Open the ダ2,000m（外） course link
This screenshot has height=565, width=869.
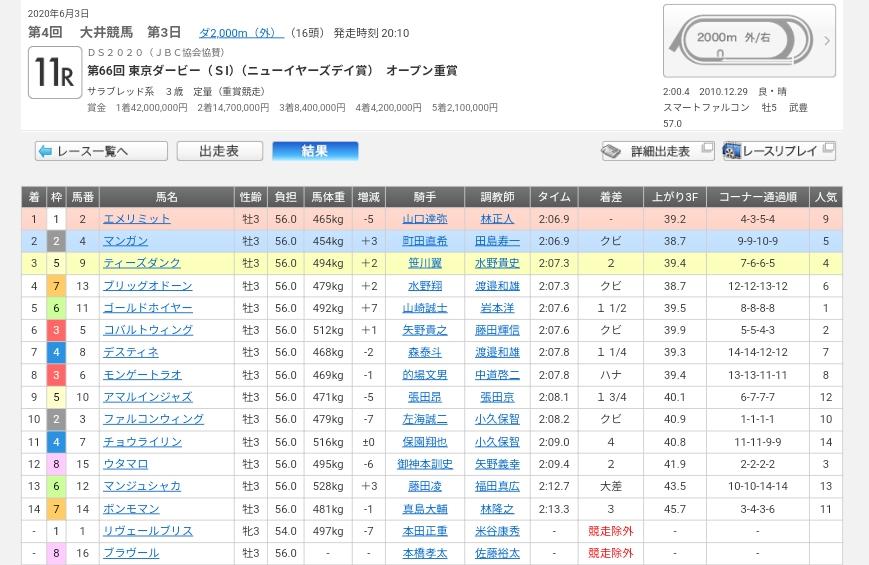click(240, 33)
